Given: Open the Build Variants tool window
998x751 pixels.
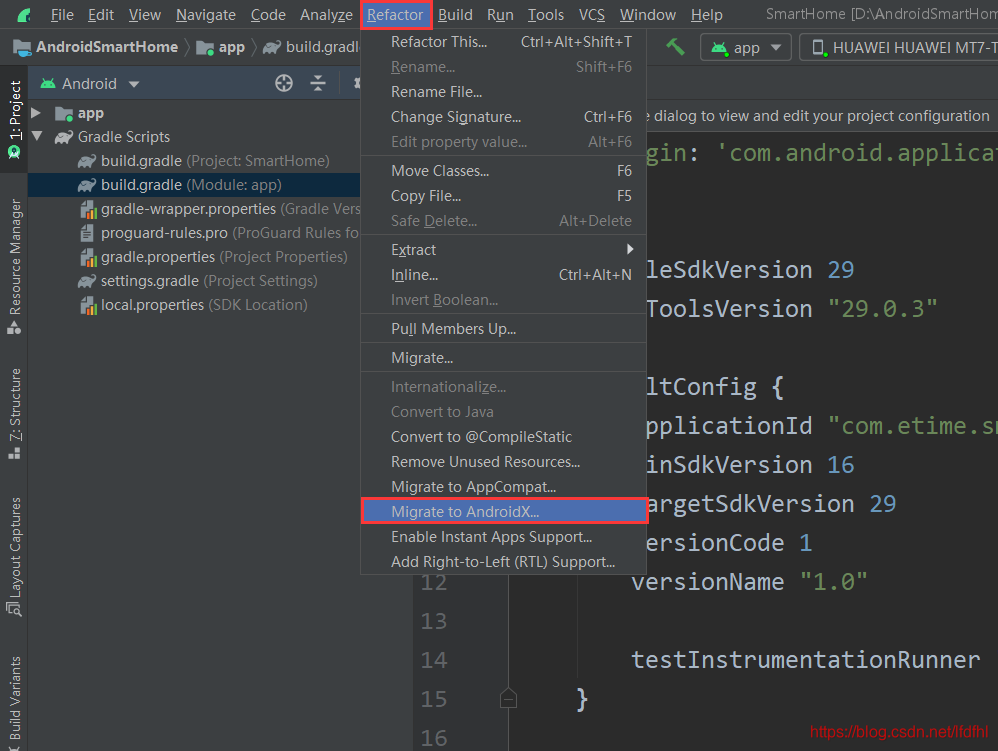Looking at the screenshot, I should [x=15, y=702].
